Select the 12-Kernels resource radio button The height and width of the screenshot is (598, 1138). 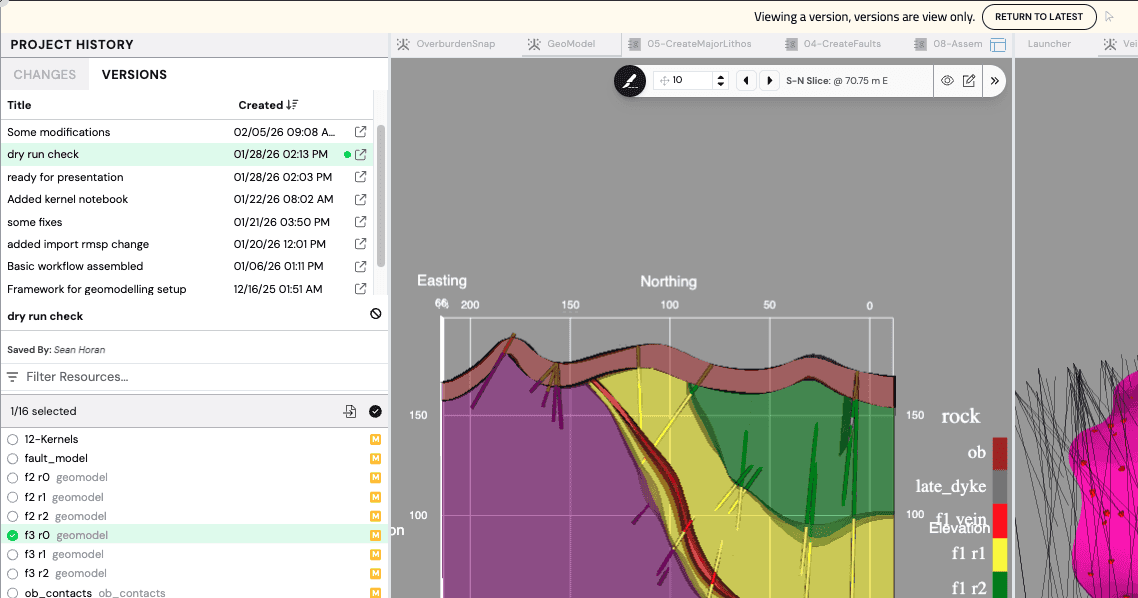(12, 439)
